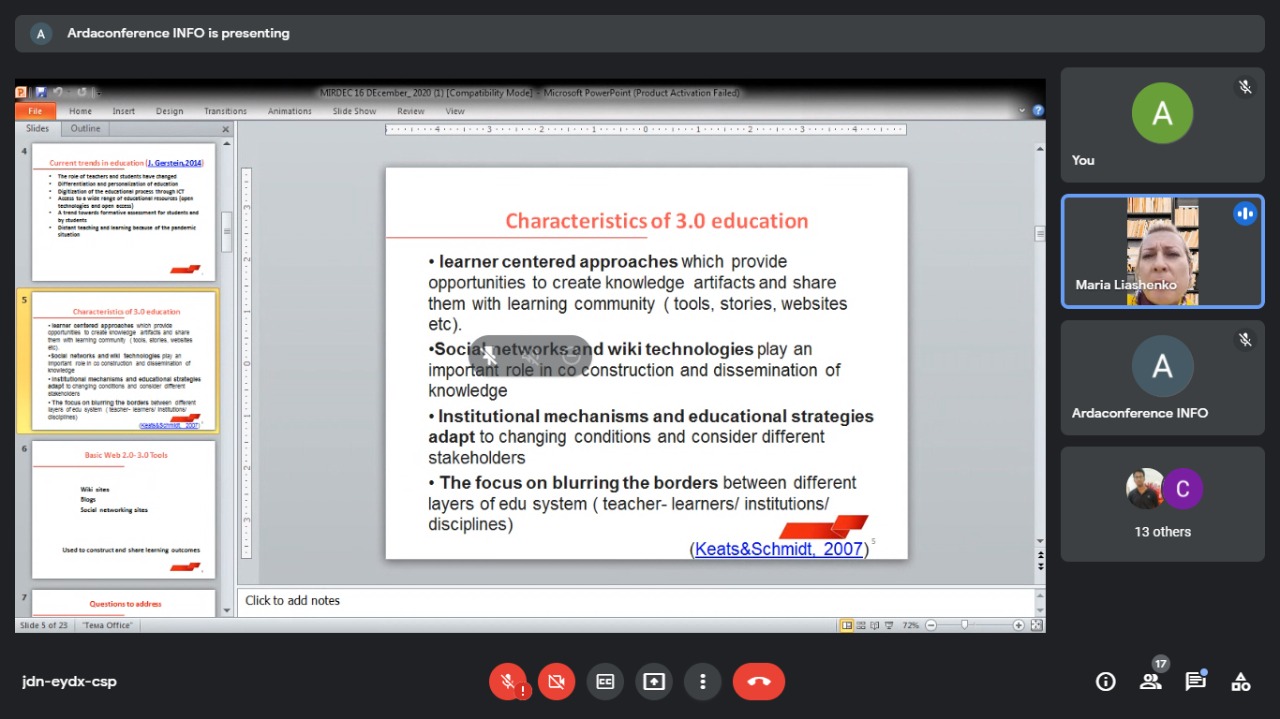Collapse the ribbon with the caret icon
This screenshot has height=719, width=1280.
coord(1022,111)
